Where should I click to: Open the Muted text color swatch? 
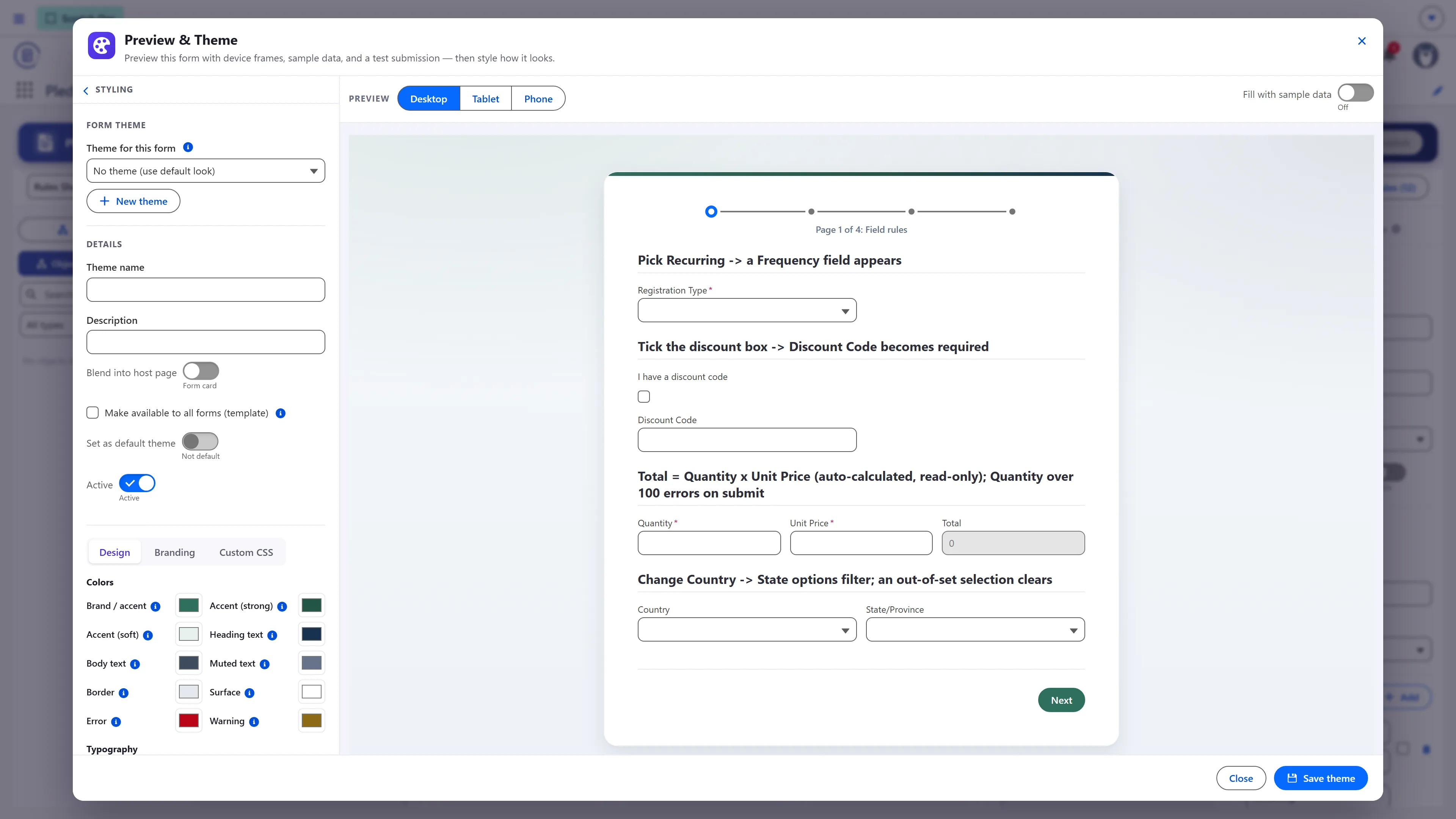pos(311,663)
